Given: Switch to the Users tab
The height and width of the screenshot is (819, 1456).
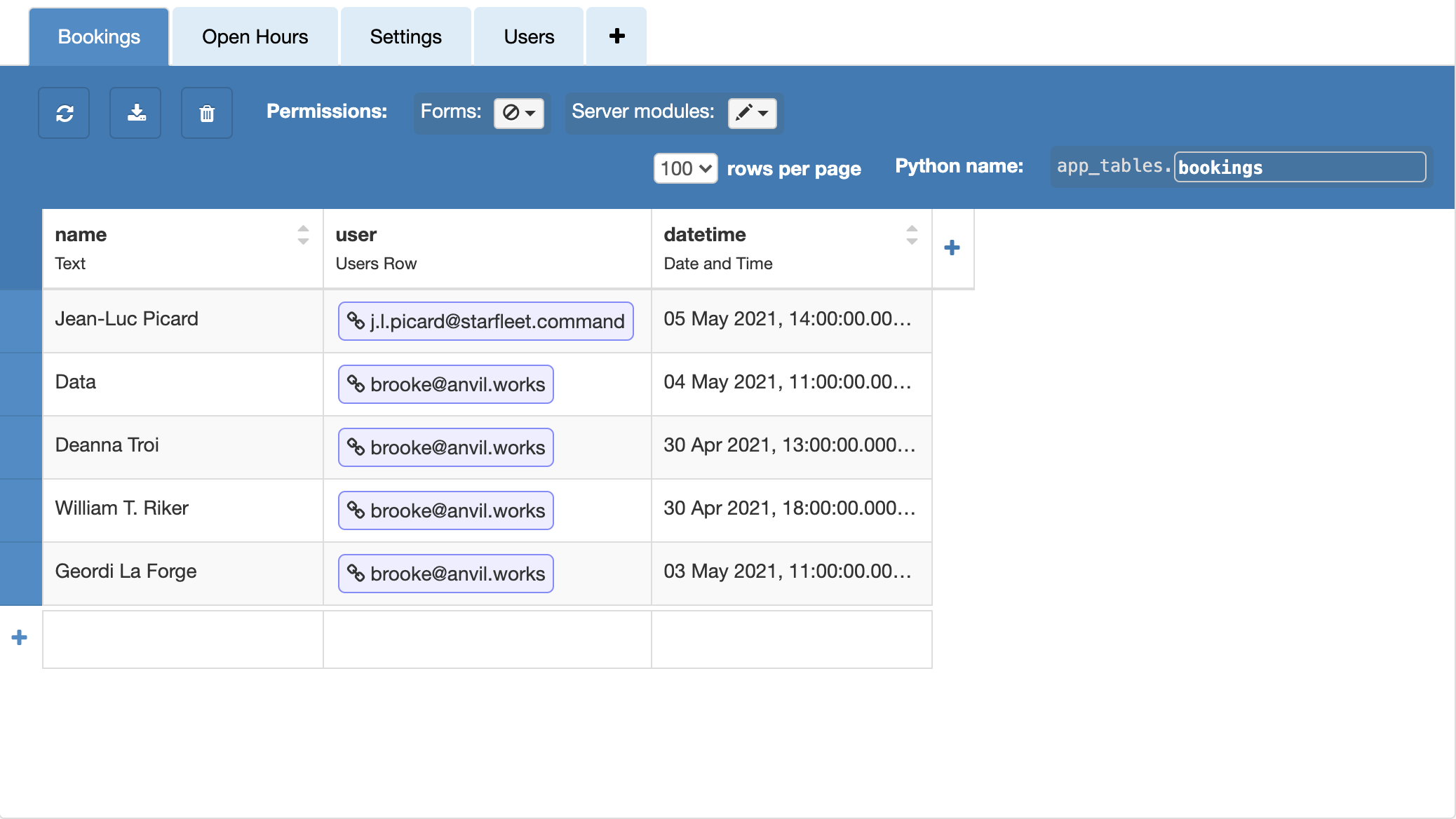Looking at the screenshot, I should point(529,36).
